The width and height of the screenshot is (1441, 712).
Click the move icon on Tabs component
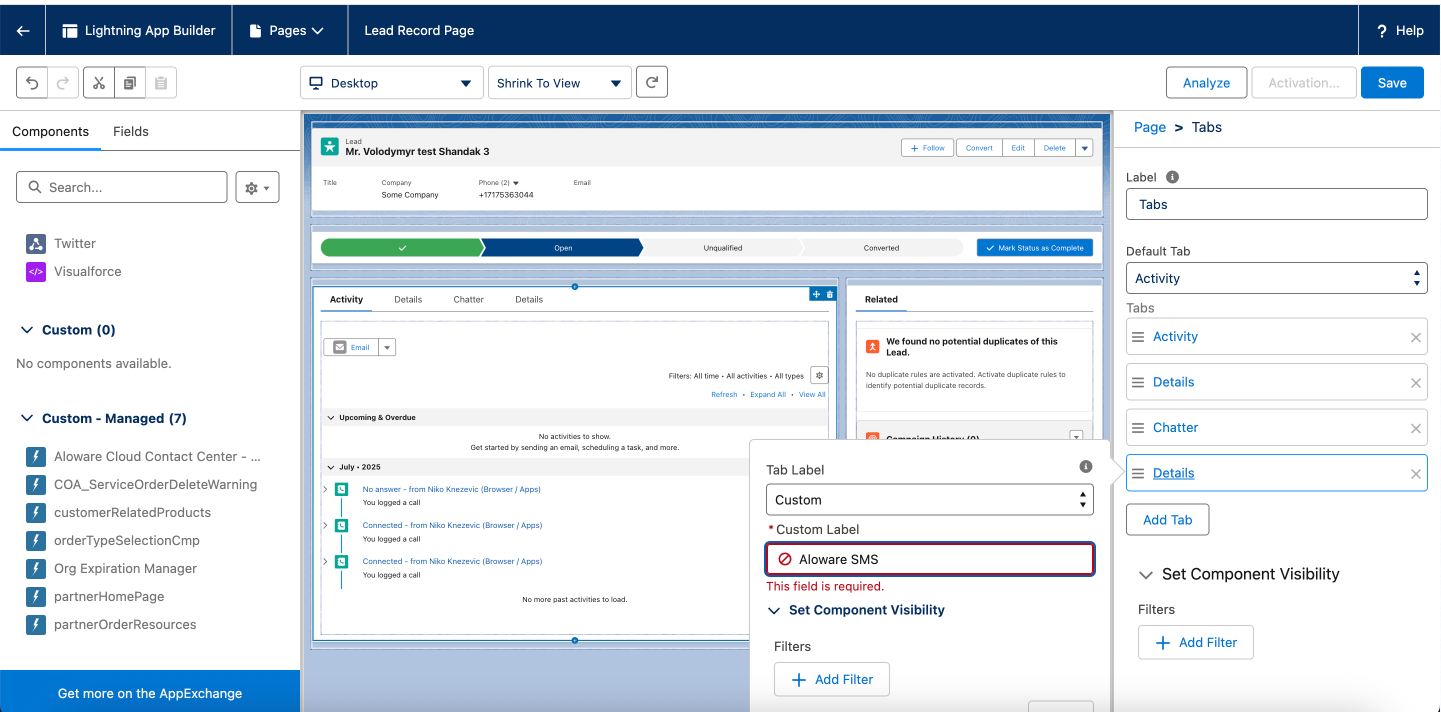[x=816, y=294]
